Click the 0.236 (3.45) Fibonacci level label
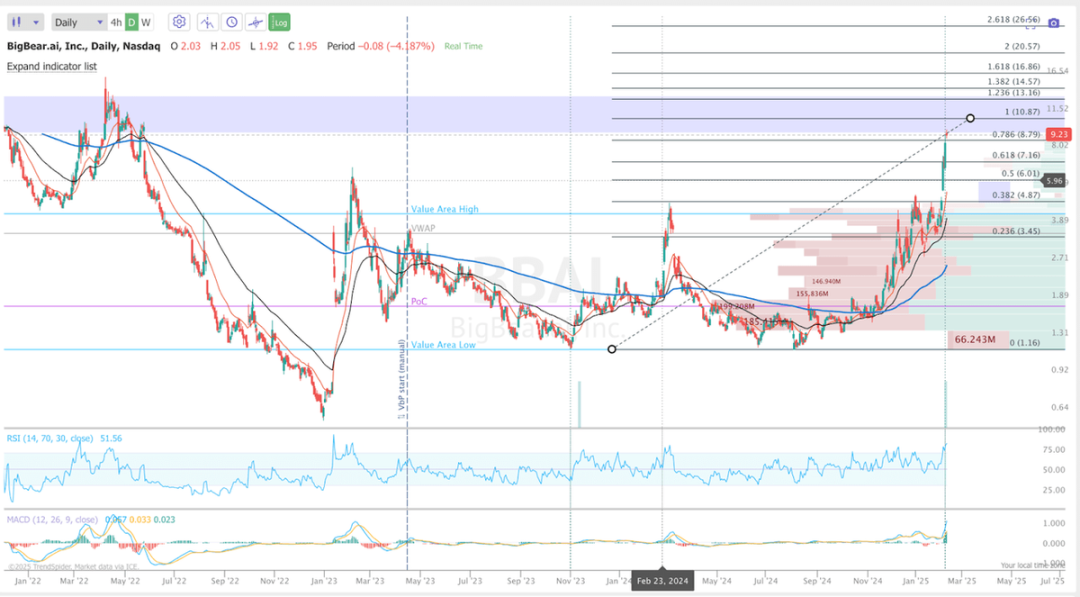Screen dimensions: 1080x597 pos(1016,231)
